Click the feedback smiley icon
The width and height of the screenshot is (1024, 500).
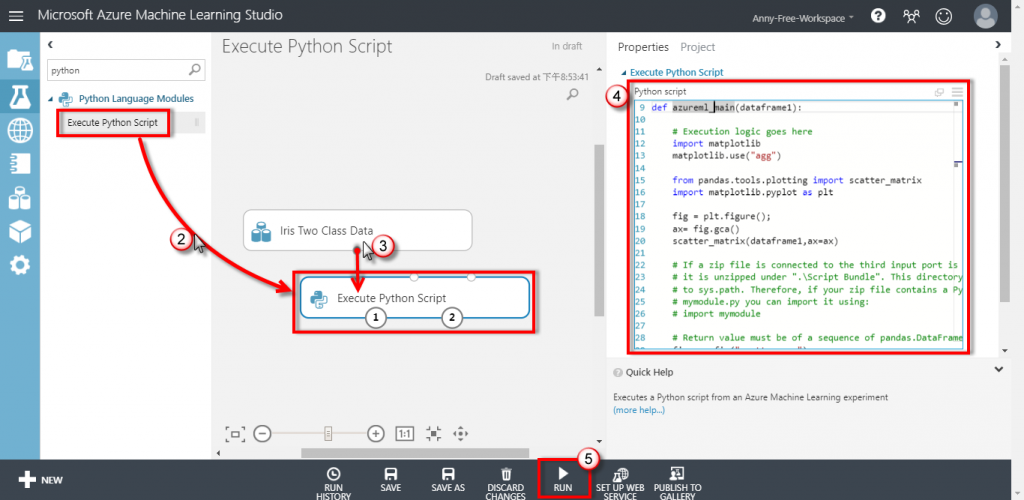944,16
